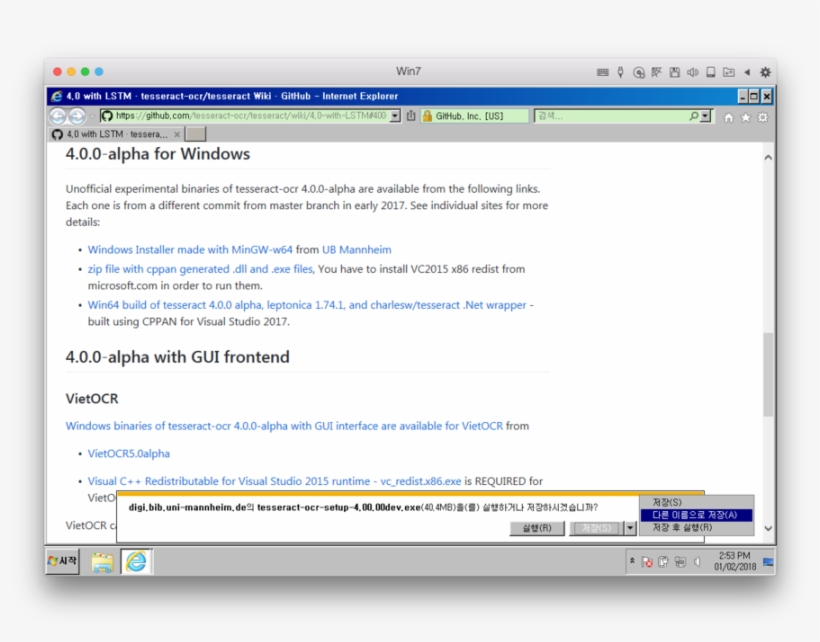Open the USB devices icon in VM toolbar

[620, 72]
